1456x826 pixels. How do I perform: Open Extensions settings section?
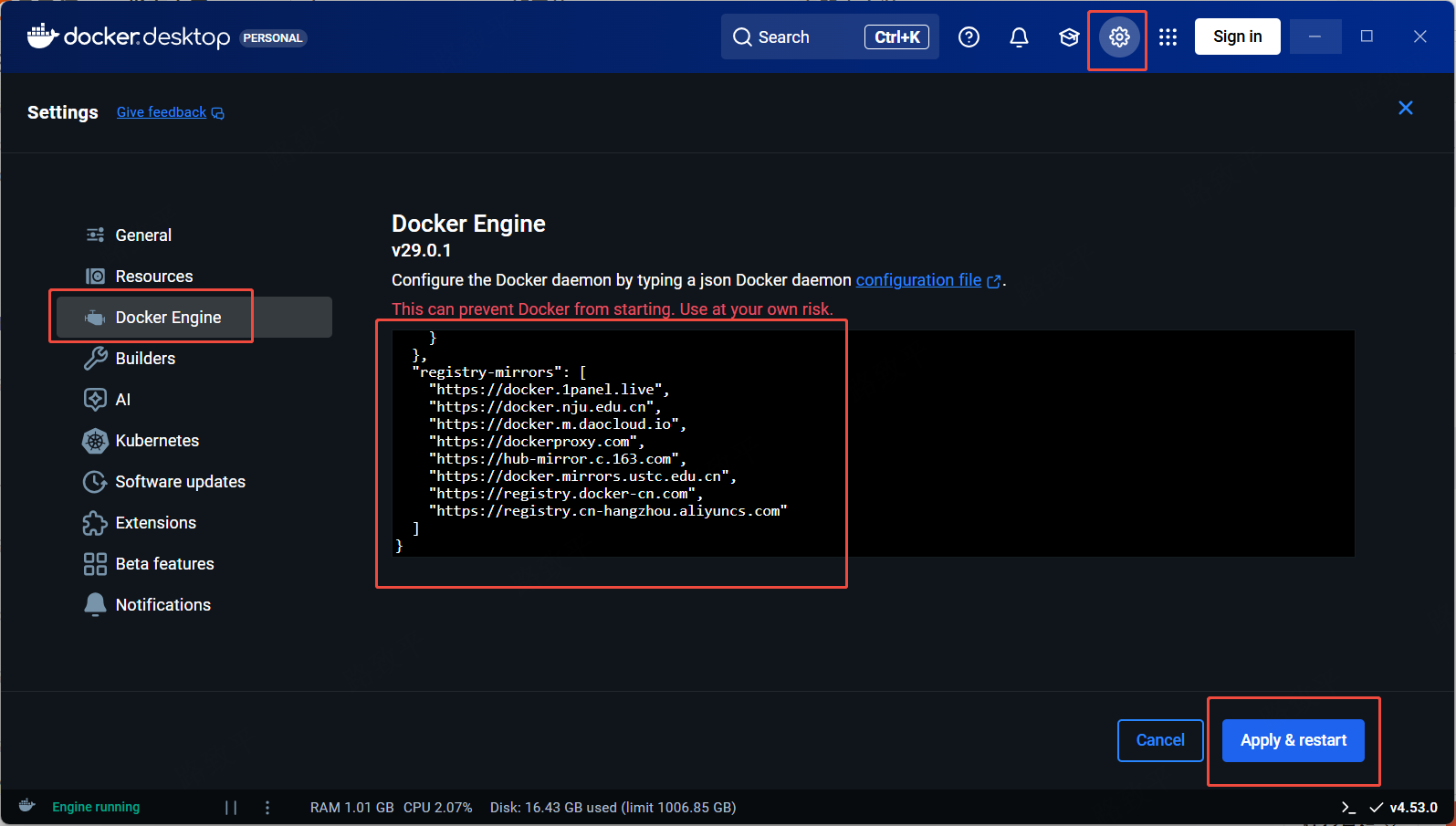(x=194, y=522)
